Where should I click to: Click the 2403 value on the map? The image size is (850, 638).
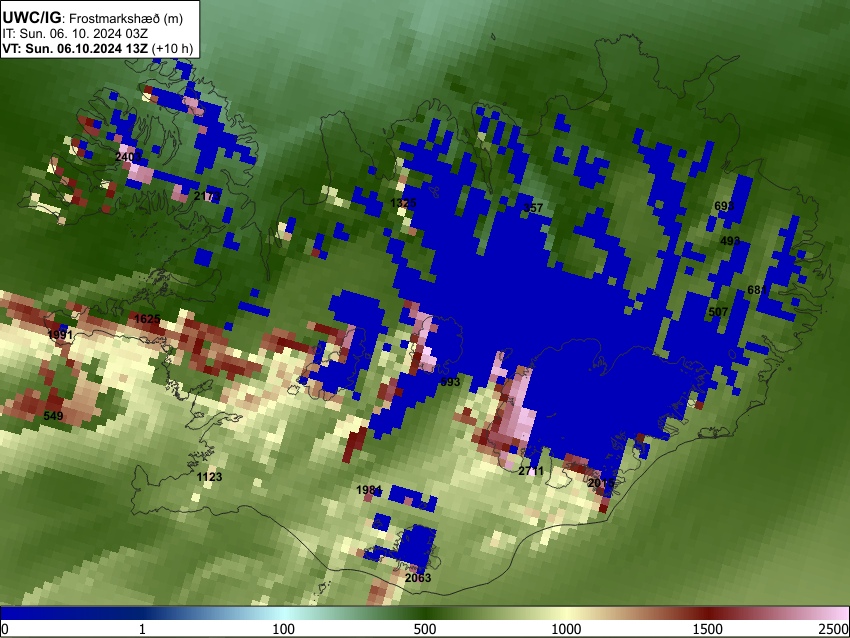click(x=128, y=157)
